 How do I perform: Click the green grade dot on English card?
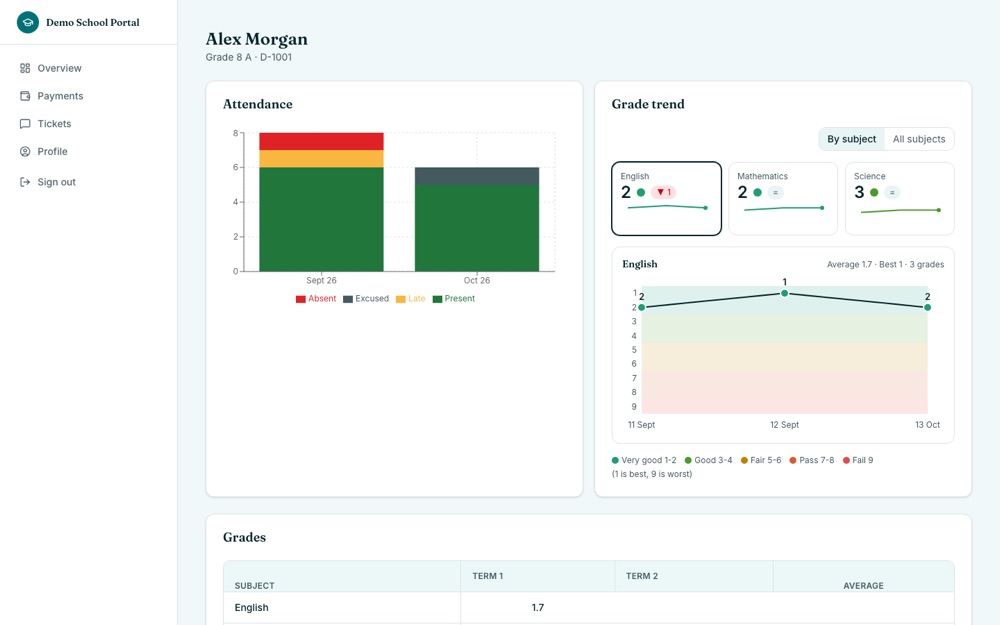click(641, 192)
